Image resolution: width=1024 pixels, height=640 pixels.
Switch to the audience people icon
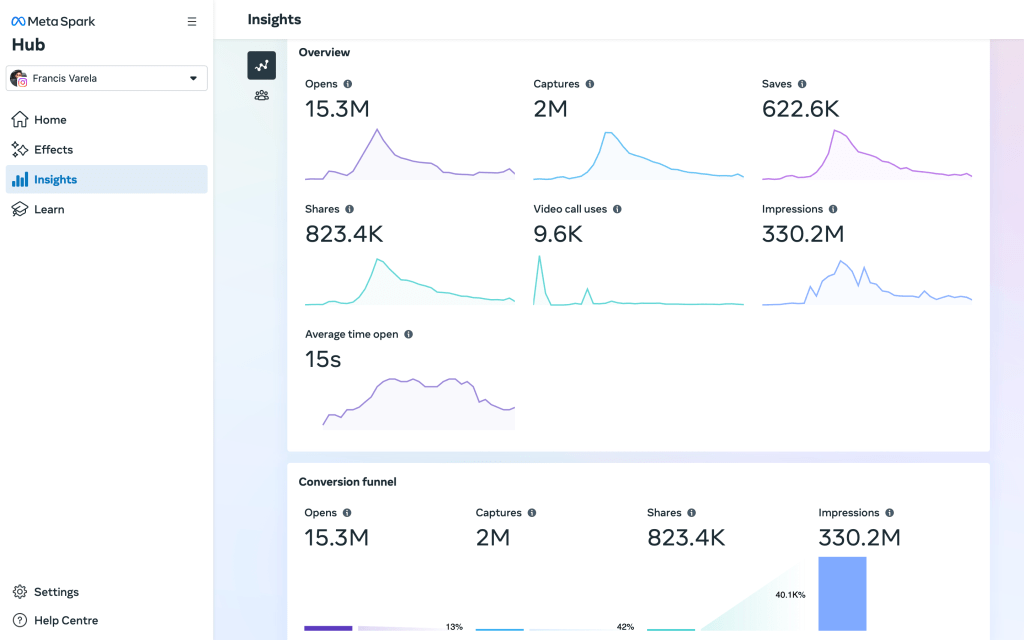[261, 96]
